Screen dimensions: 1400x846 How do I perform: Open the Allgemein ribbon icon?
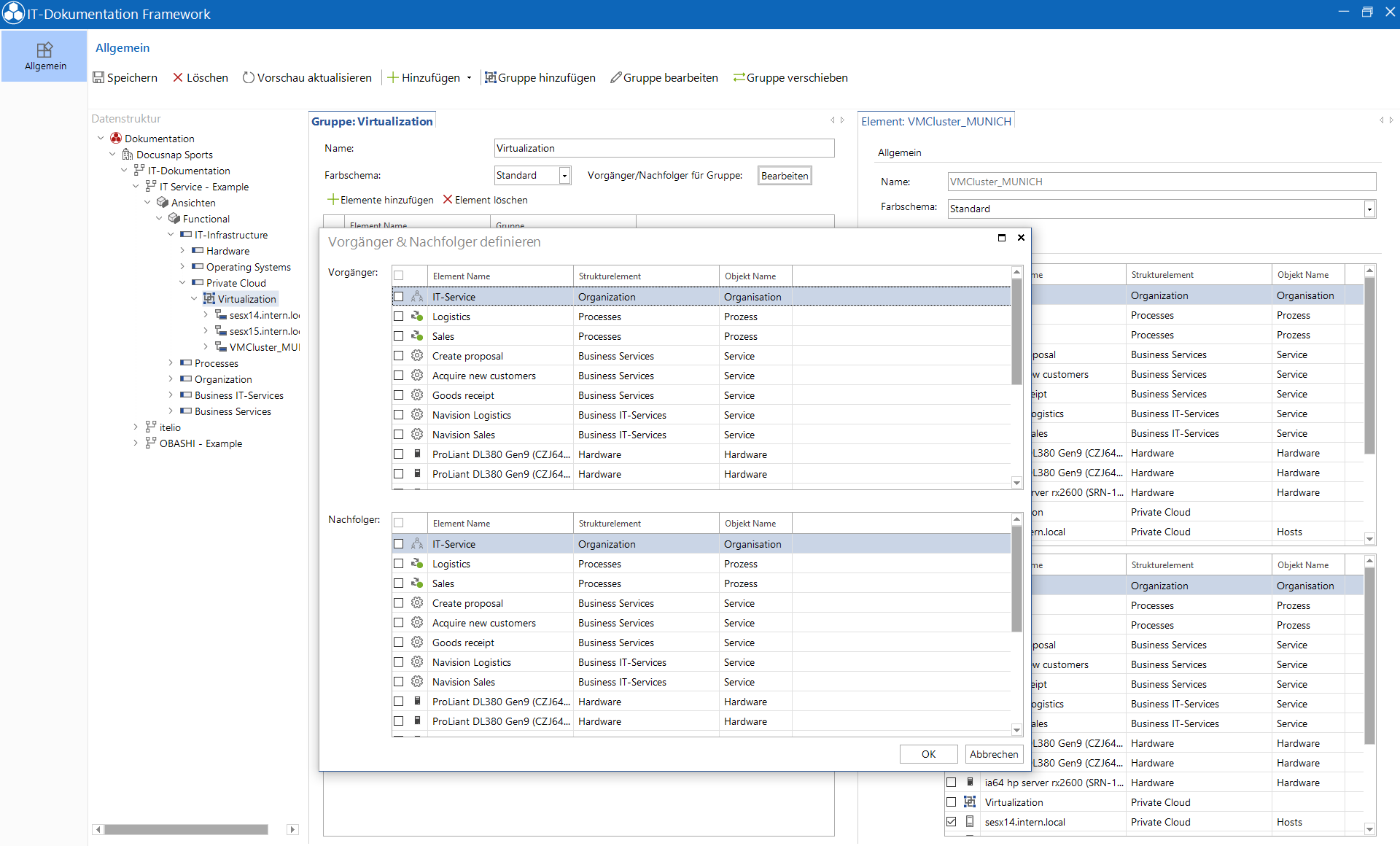point(45,50)
